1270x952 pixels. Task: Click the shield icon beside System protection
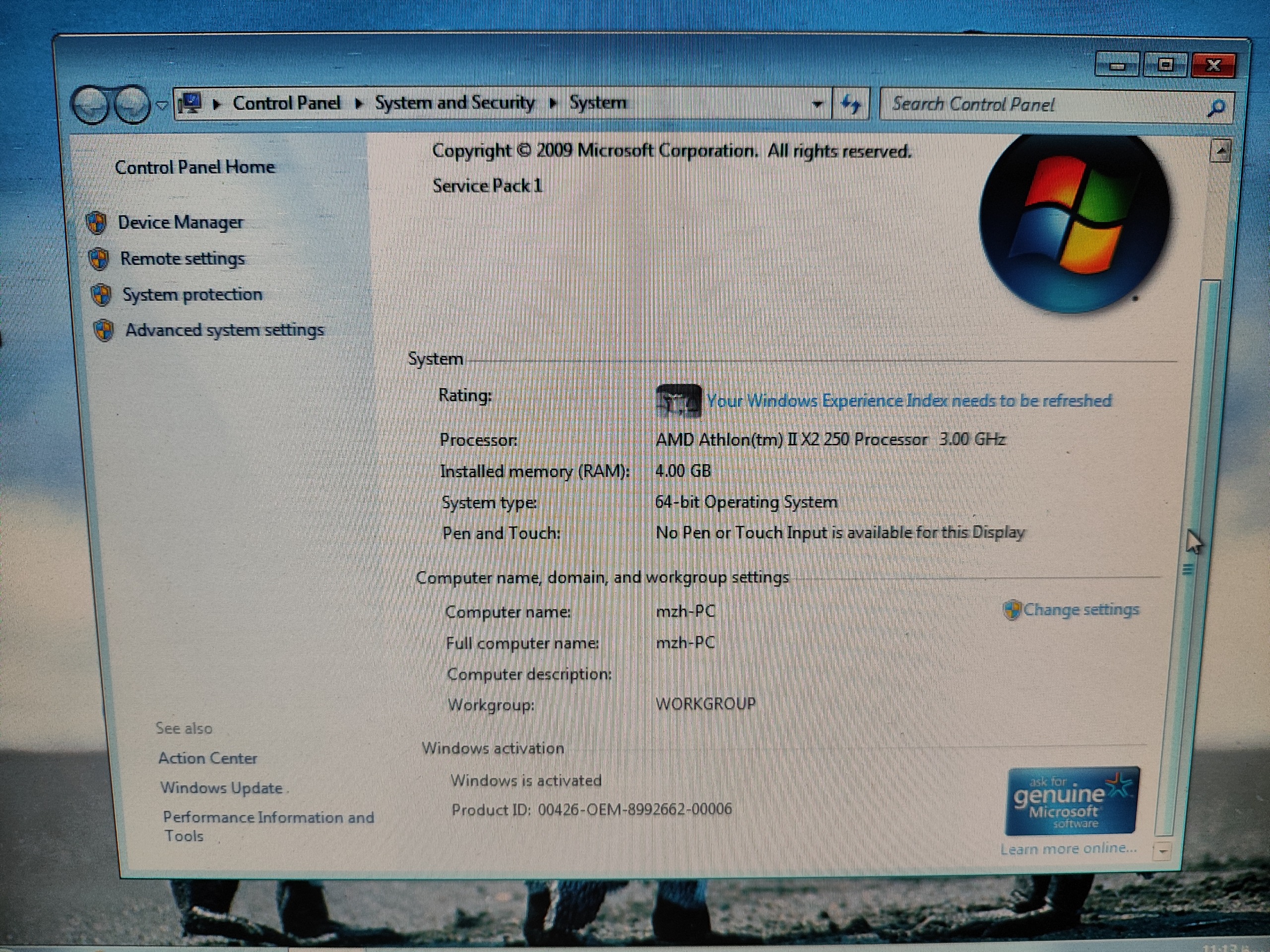point(102,295)
